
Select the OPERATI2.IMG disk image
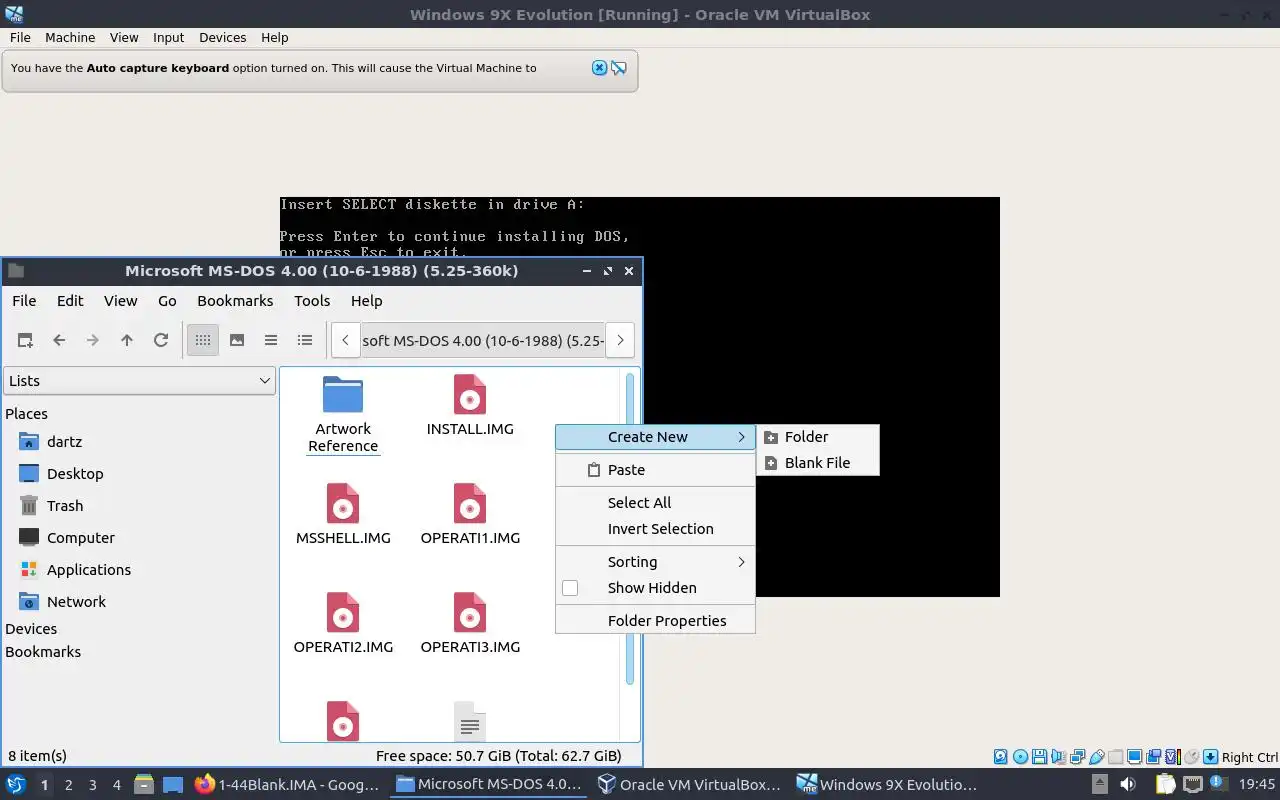pos(343,624)
